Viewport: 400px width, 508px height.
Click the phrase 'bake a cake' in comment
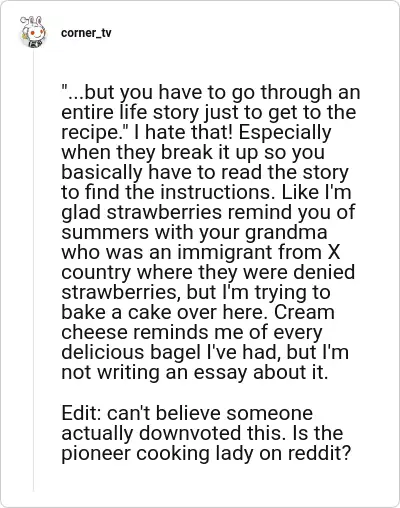point(116,312)
